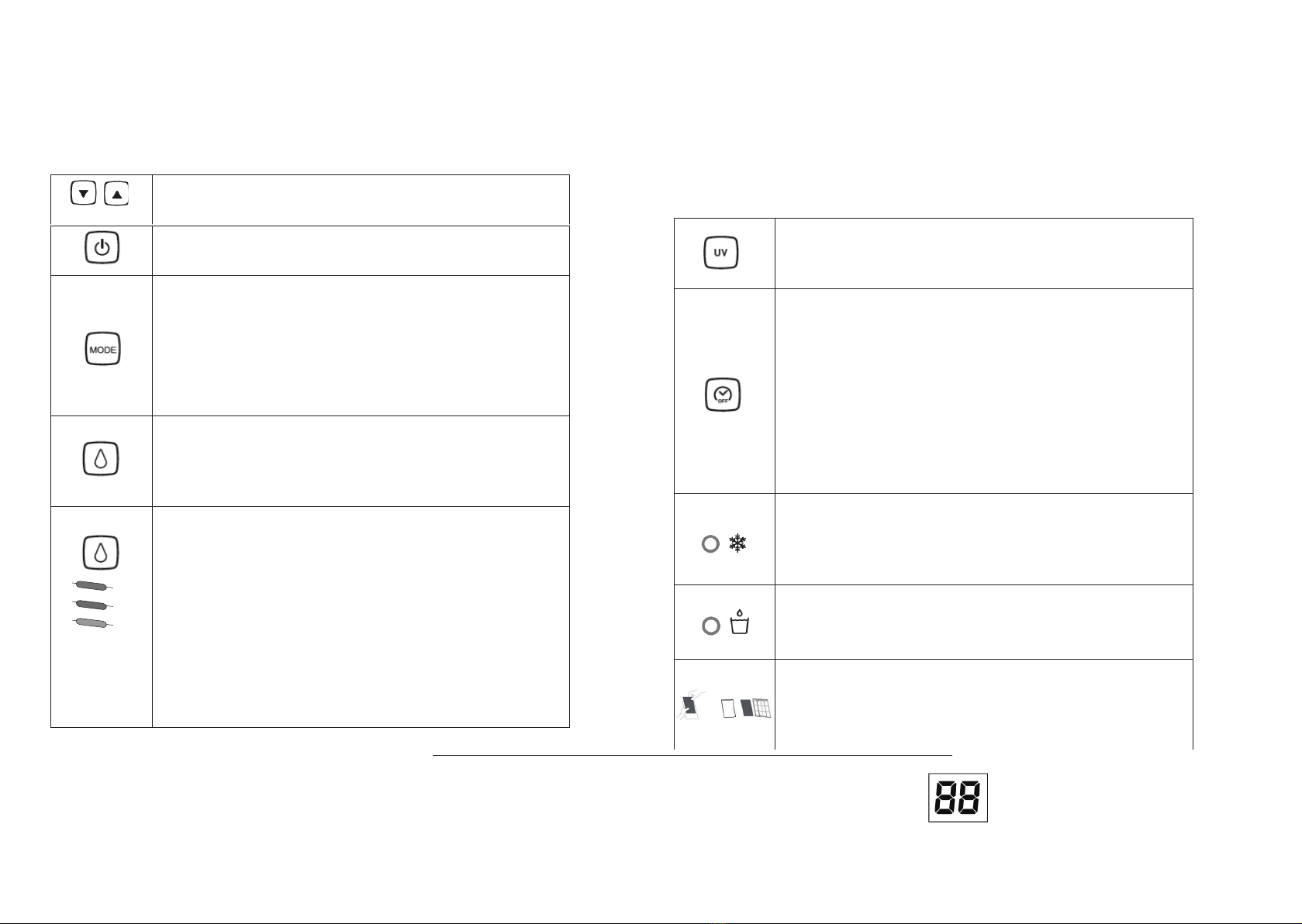Click the 88 digital display
This screenshot has width=1302, height=924.
click(x=958, y=798)
